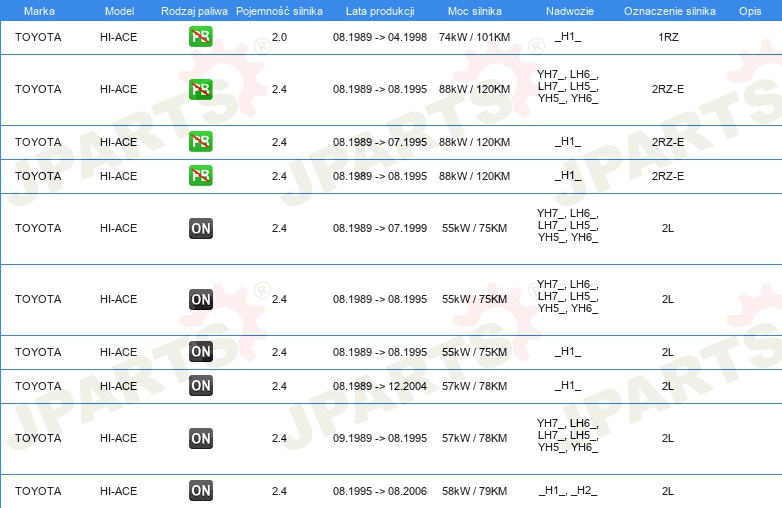Select the 55kW / 75KM cell in the 07.1999 row

pyautogui.click(x=474, y=228)
